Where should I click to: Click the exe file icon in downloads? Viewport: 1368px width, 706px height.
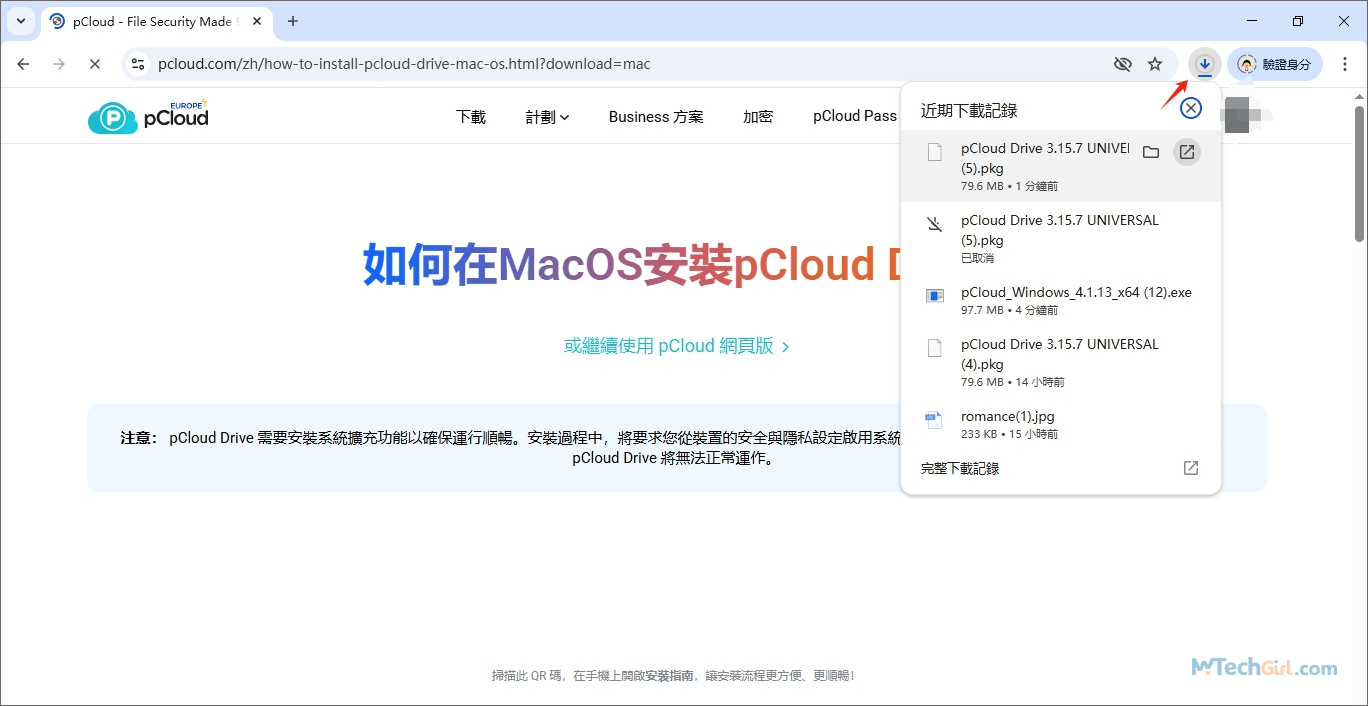[935, 296]
